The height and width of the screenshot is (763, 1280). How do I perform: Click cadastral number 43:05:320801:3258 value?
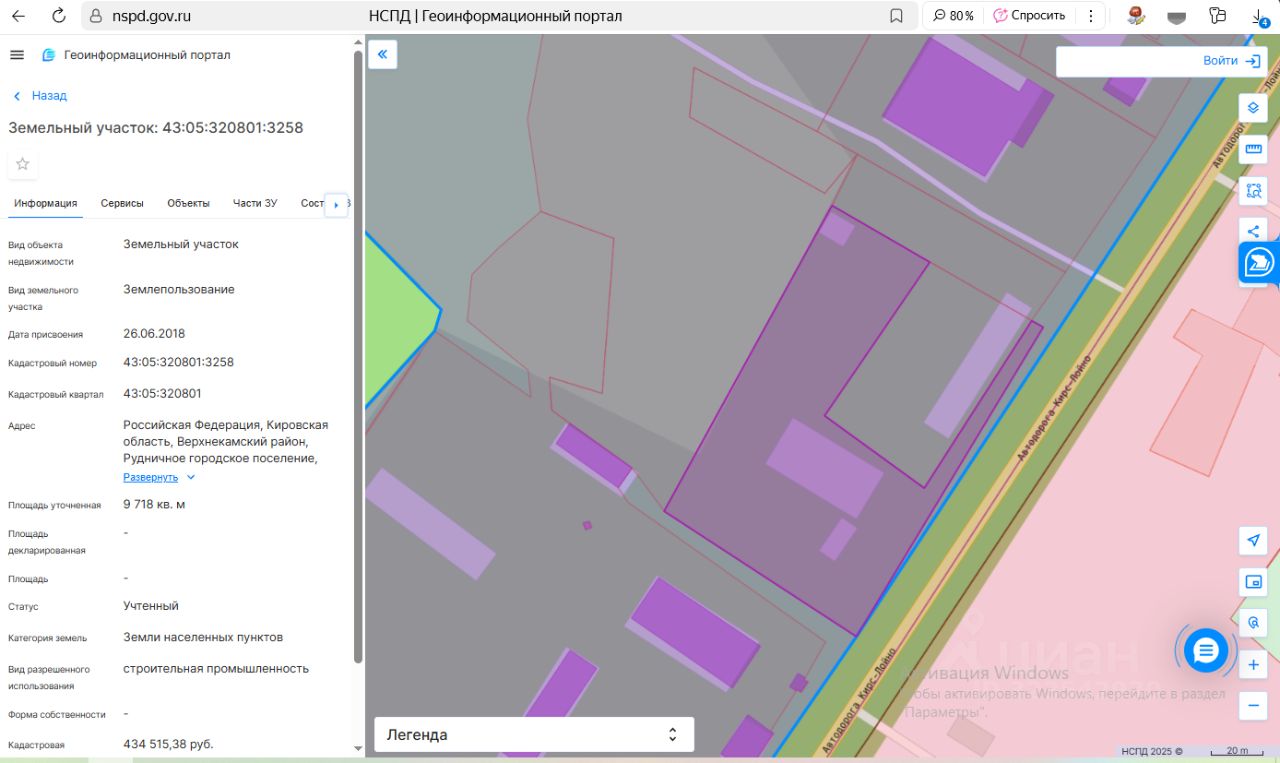click(178, 362)
